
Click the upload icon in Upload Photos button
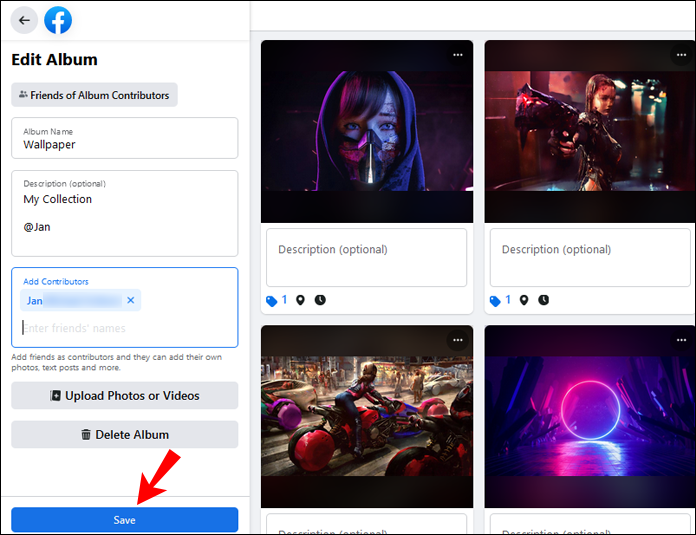(x=55, y=395)
